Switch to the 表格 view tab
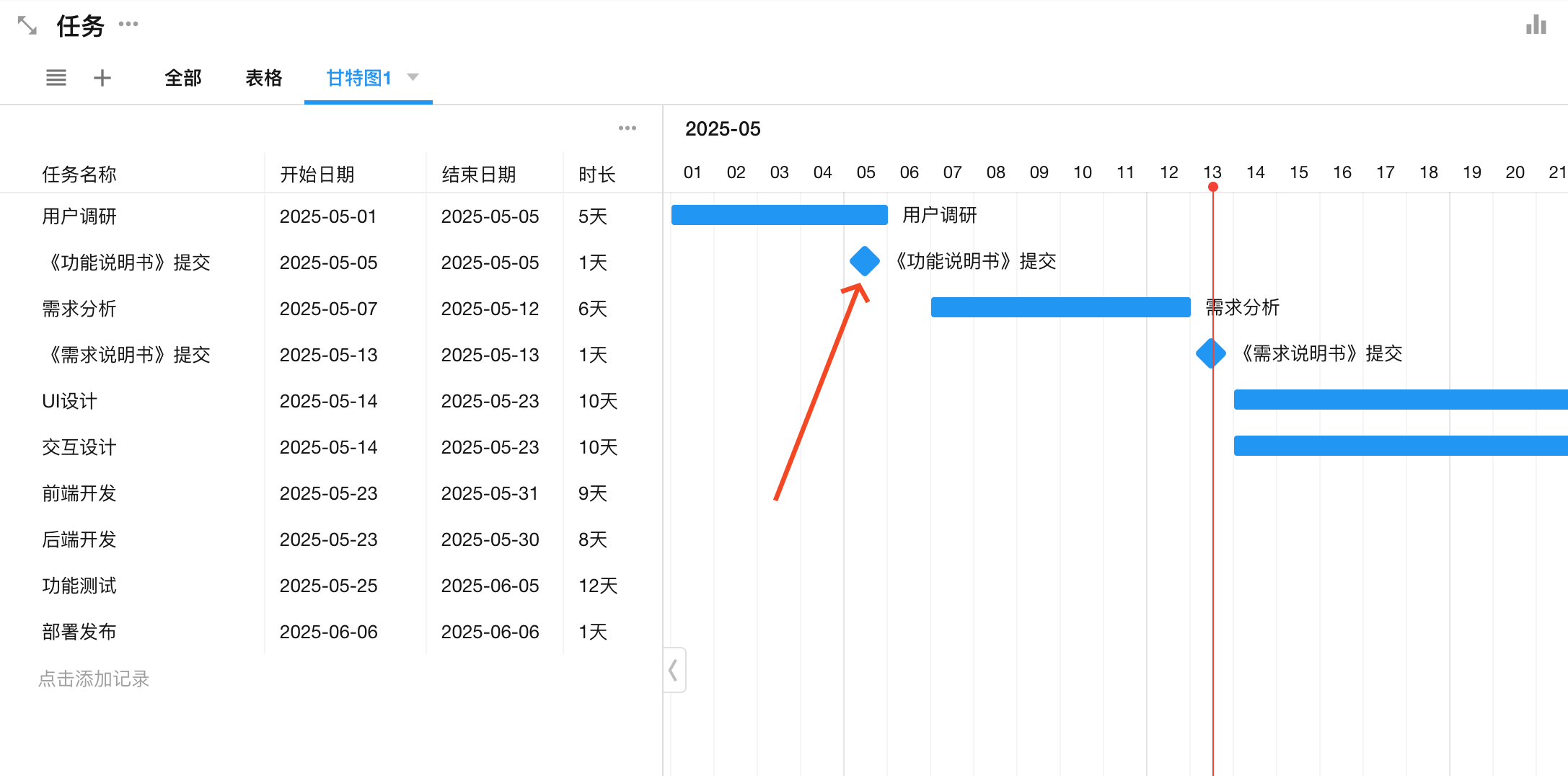 263,78
